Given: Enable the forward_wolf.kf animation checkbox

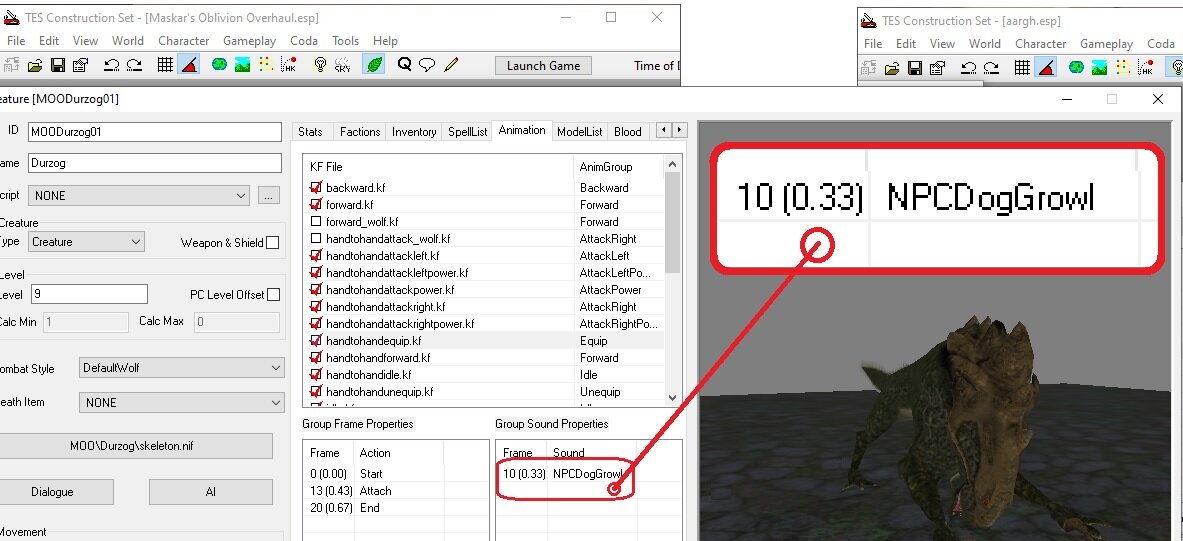Looking at the screenshot, I should (x=316, y=222).
